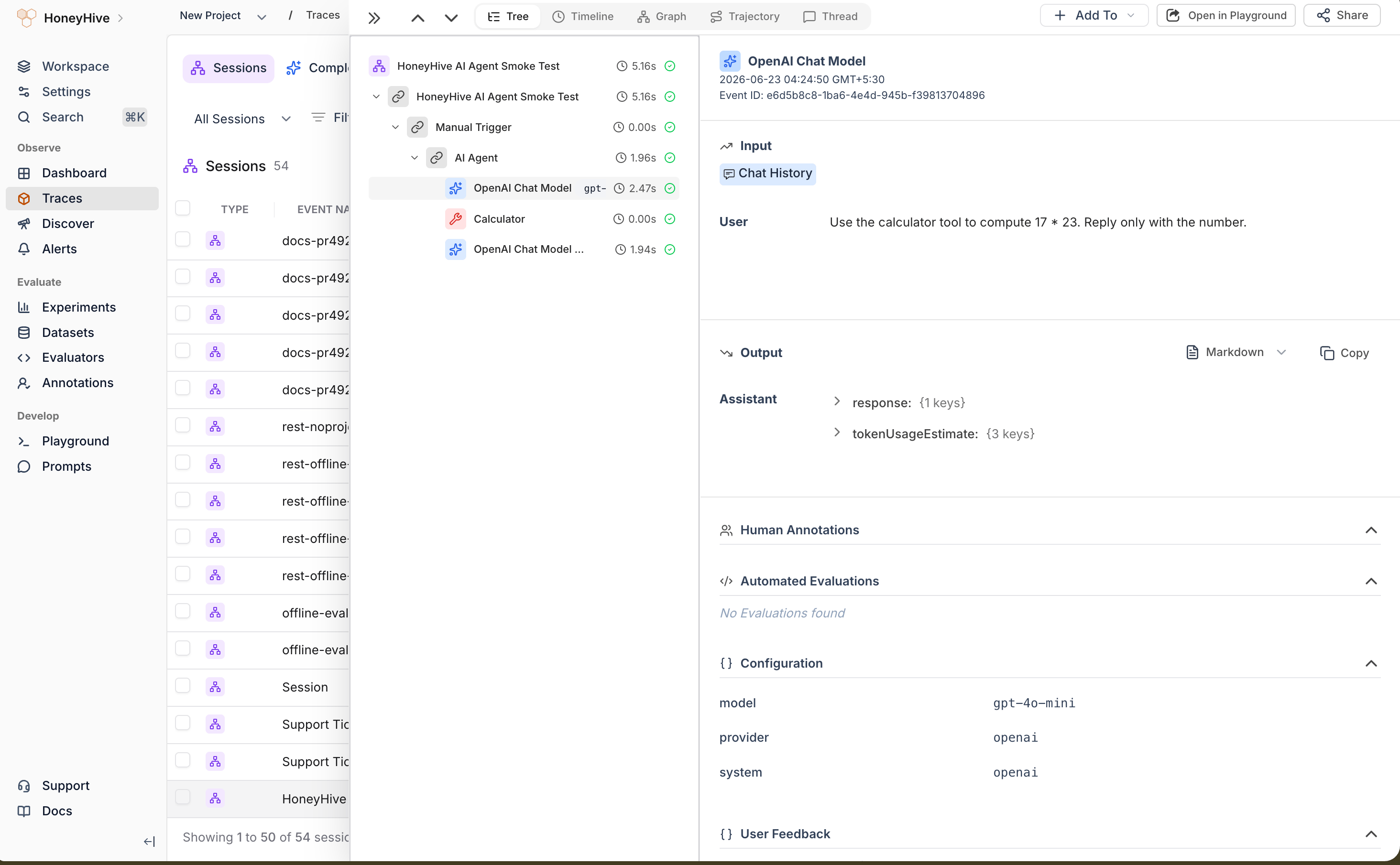
Task: Collapse trace panel with double chevron
Action: [x=374, y=18]
